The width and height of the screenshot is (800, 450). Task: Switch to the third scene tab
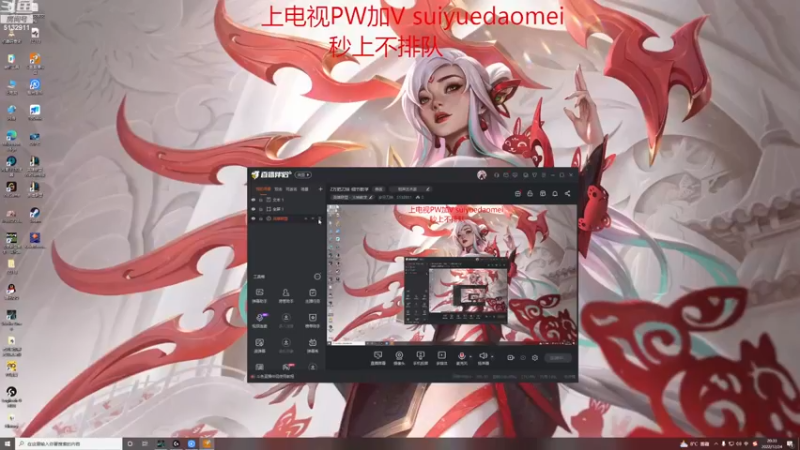pyautogui.click(x=291, y=189)
